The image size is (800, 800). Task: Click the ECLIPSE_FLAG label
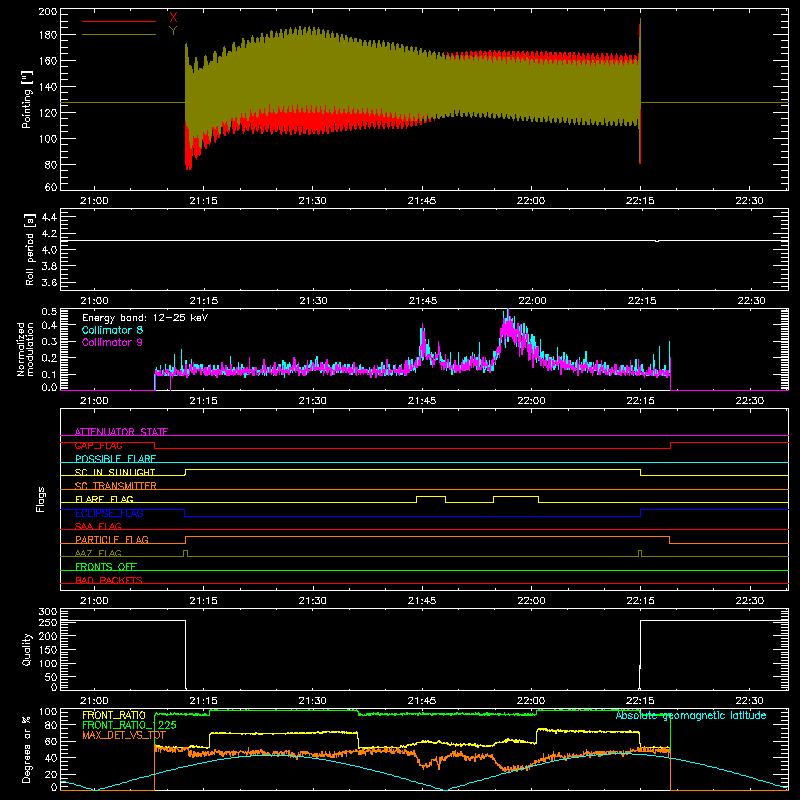tap(109, 513)
